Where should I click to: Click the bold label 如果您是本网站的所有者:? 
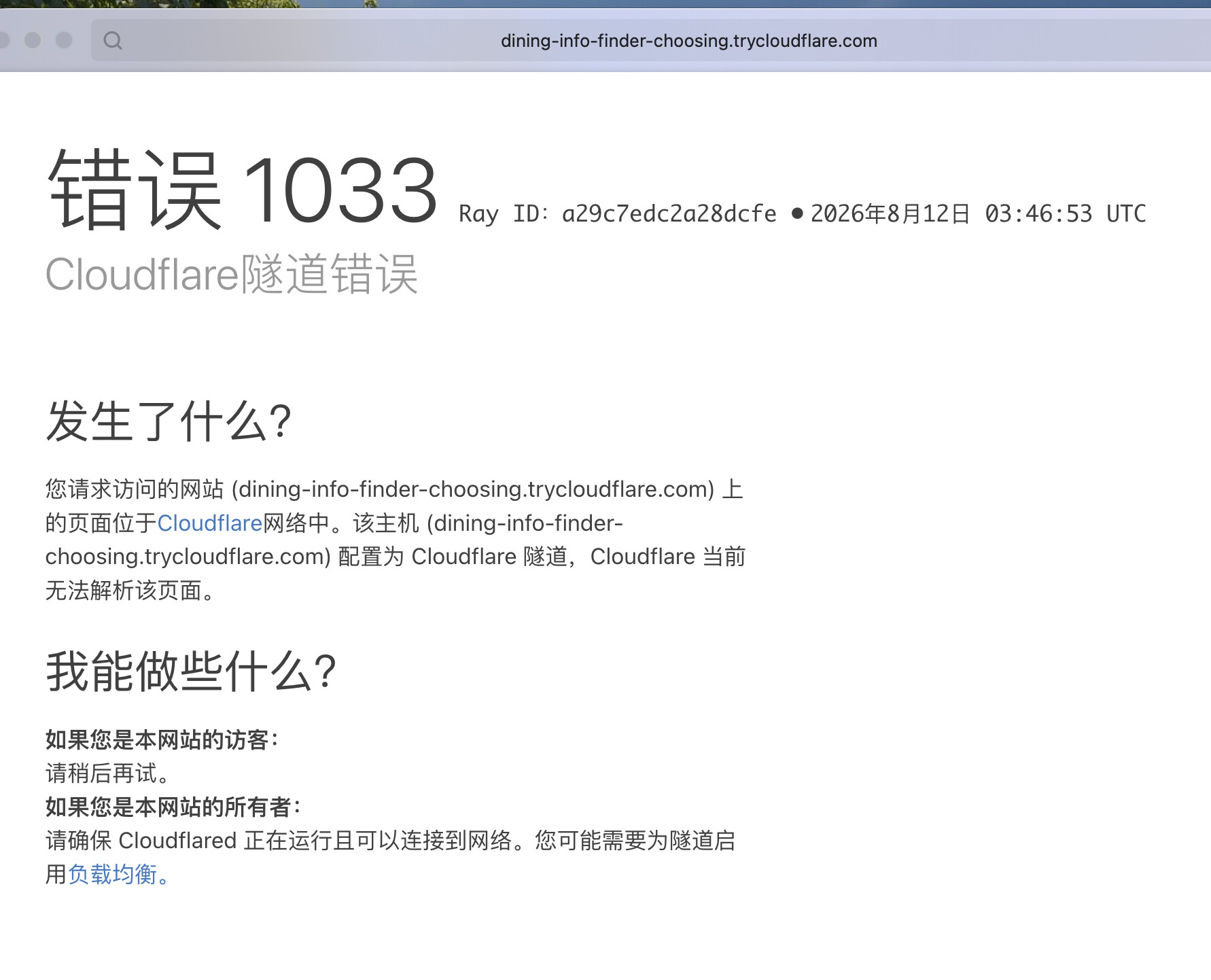(173, 807)
